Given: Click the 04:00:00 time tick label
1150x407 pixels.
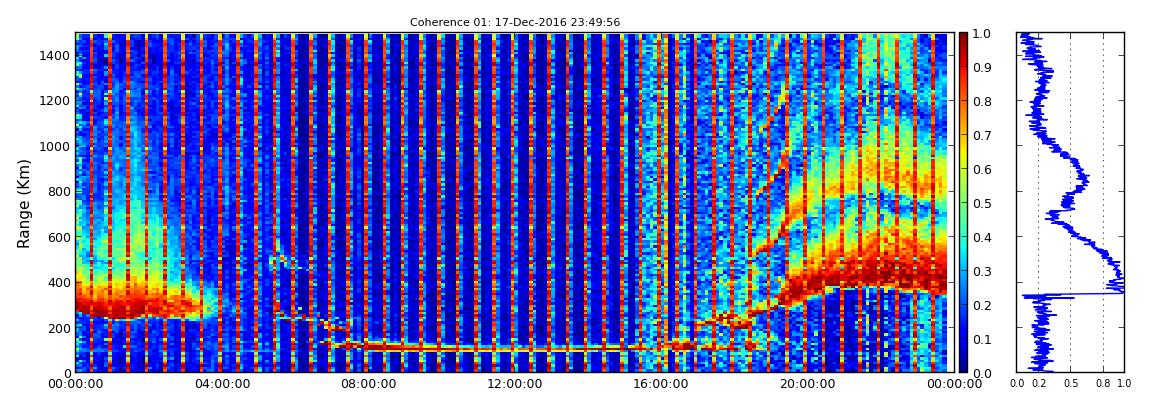Looking at the screenshot, I should point(221,384).
